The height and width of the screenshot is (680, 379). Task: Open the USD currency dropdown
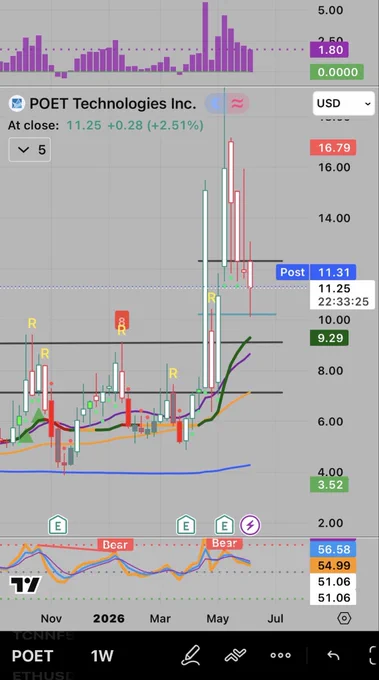point(343,103)
